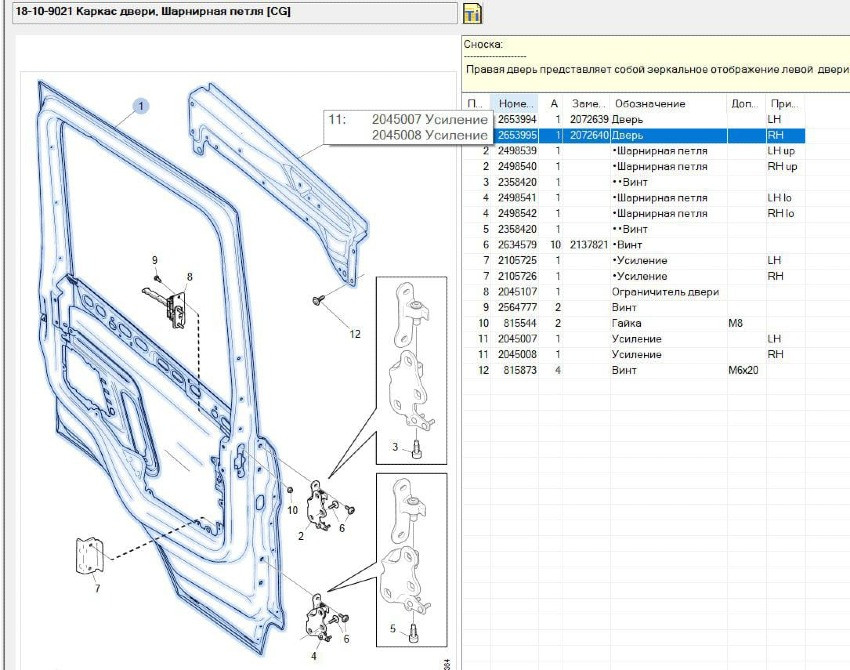Viewport: 850px width, 670px height.
Task: Click callout 12 screw in the diagram
Action: [x=353, y=334]
